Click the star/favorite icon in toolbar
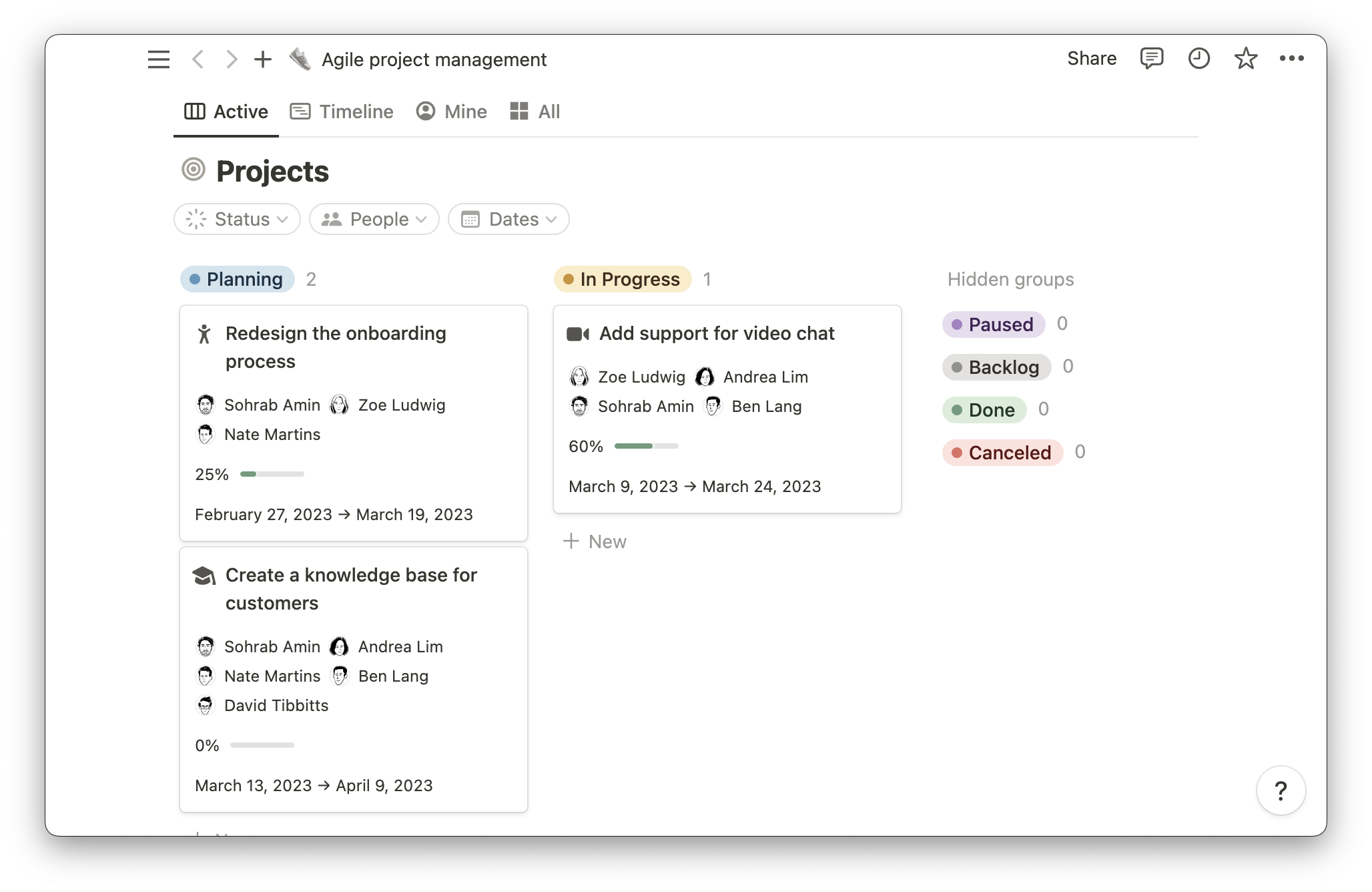The image size is (1372, 892). 1245,58
